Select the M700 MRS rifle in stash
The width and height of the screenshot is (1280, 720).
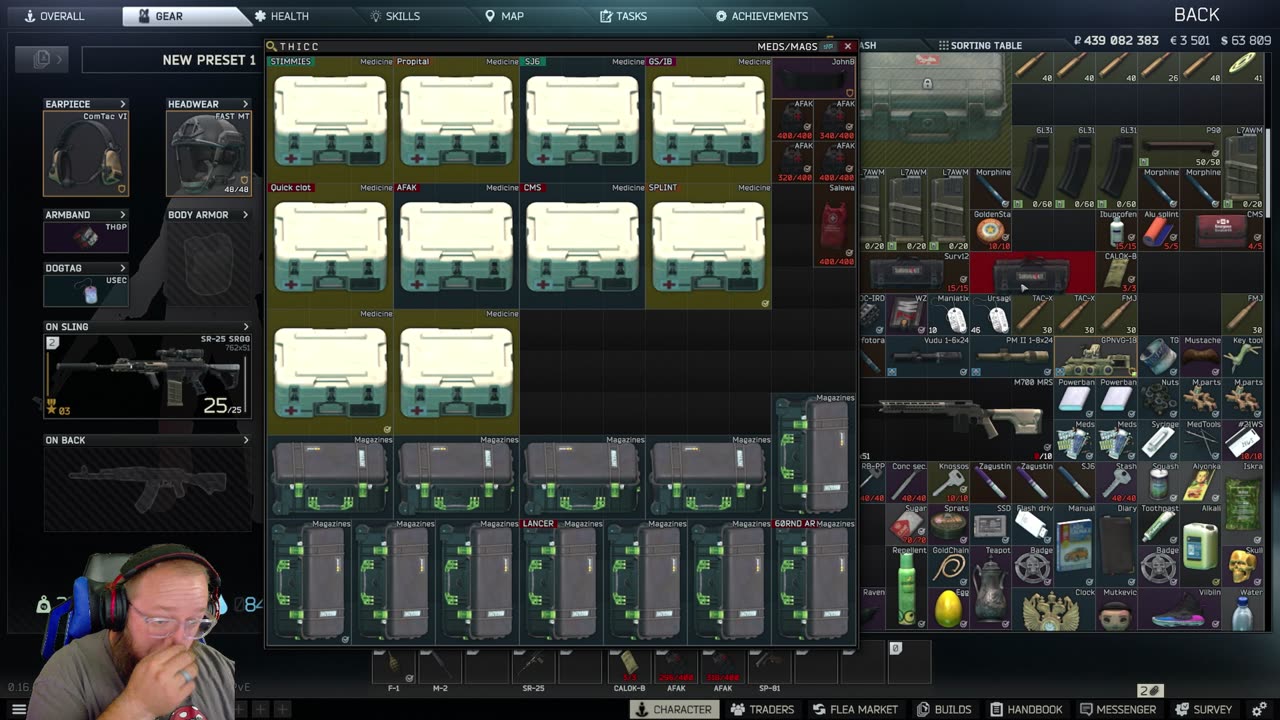click(957, 420)
